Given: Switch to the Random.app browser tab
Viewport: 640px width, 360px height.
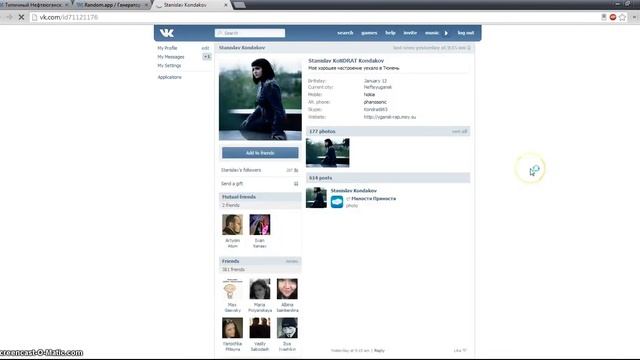Looking at the screenshot, I should (111, 5).
